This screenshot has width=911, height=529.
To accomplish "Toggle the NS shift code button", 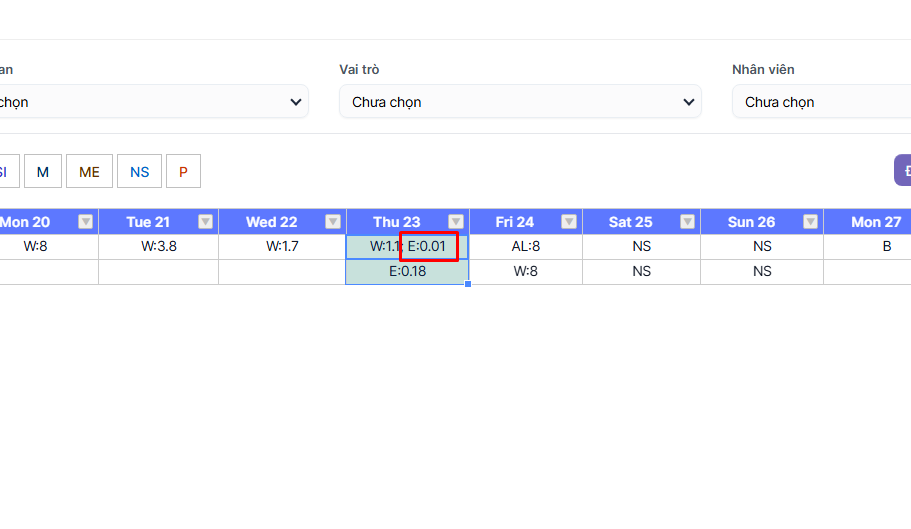I will [x=139, y=172].
